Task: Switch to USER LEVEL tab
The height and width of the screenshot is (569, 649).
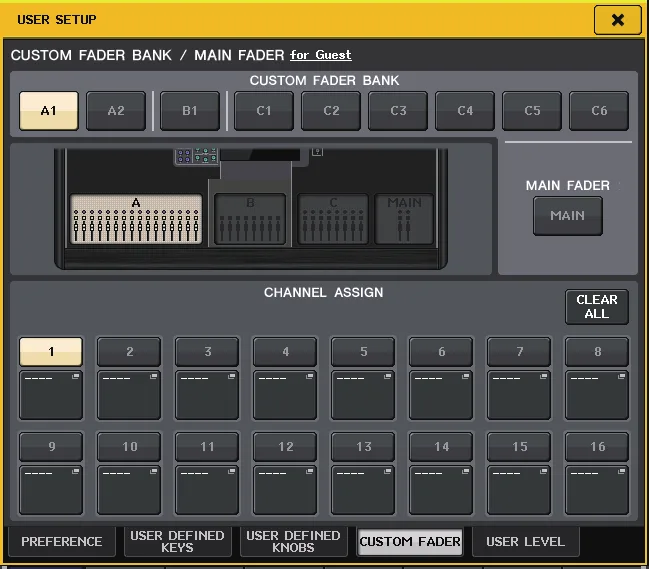Action: [526, 541]
